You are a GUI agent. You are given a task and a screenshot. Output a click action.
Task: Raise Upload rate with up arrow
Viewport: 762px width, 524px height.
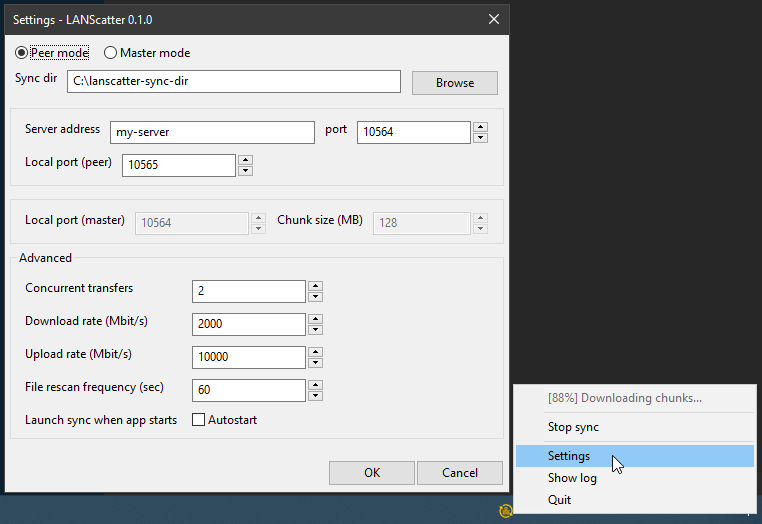[x=315, y=352]
